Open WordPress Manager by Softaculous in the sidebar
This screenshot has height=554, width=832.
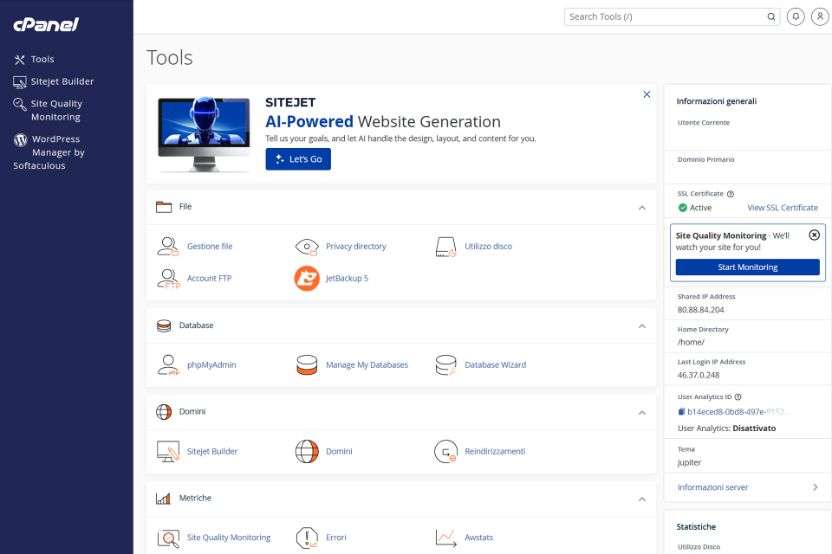[49, 152]
